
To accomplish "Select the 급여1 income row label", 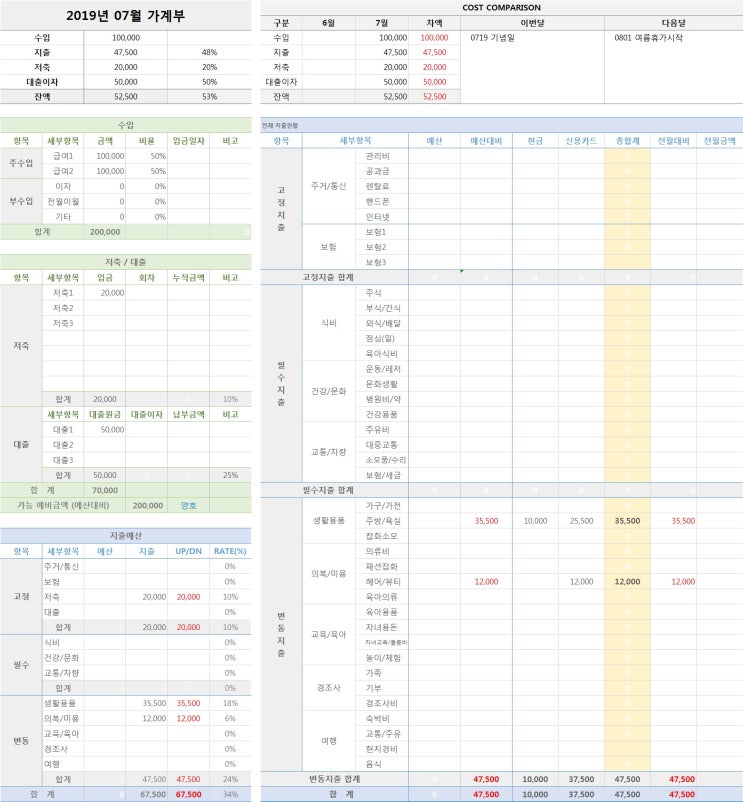I will (x=63, y=156).
